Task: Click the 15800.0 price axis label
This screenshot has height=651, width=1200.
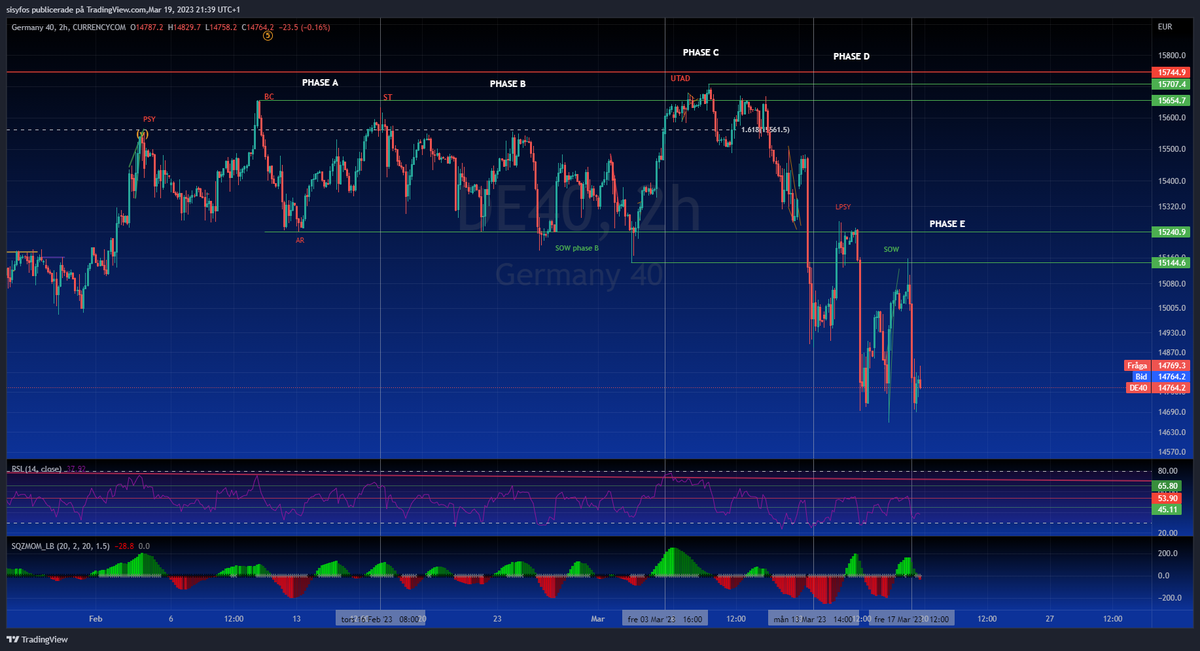Action: [x=1170, y=56]
